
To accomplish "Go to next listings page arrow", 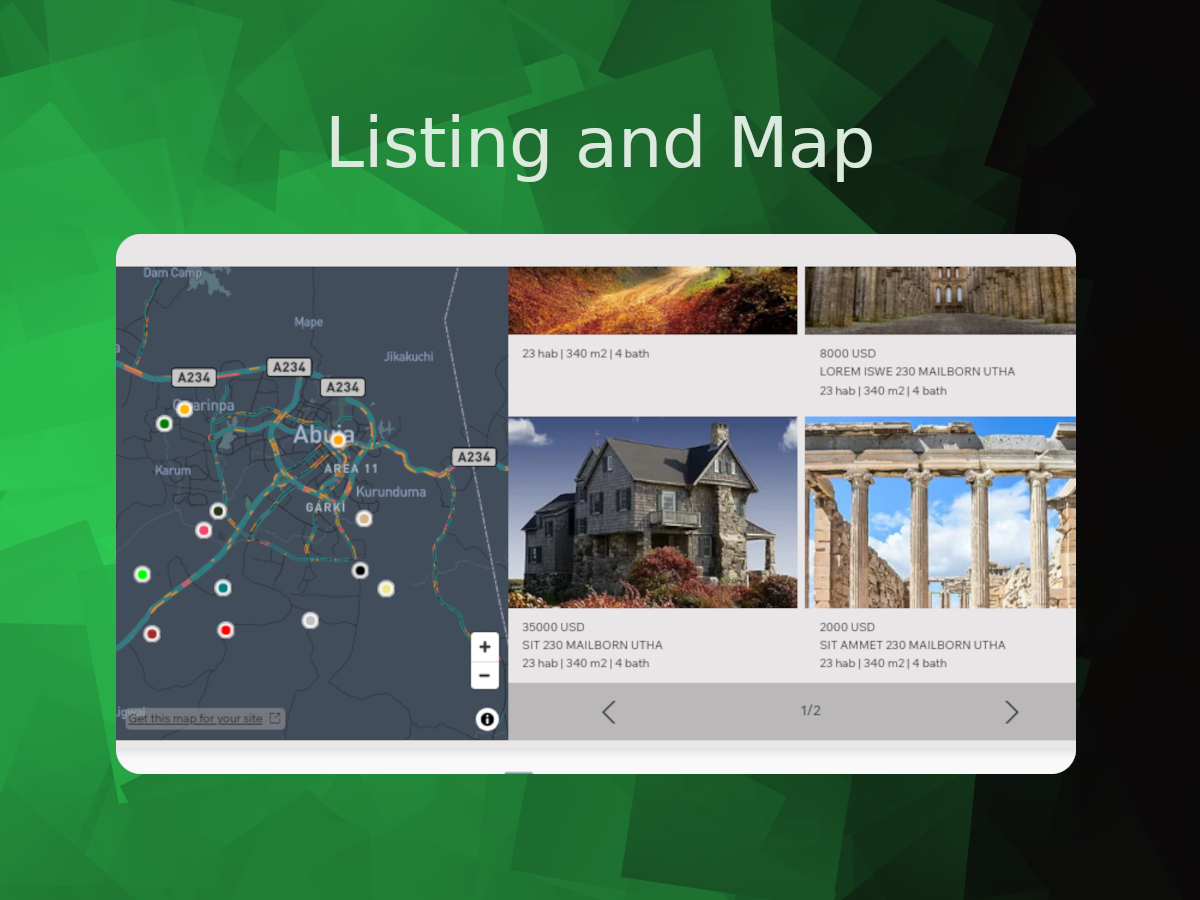I will [1011, 712].
